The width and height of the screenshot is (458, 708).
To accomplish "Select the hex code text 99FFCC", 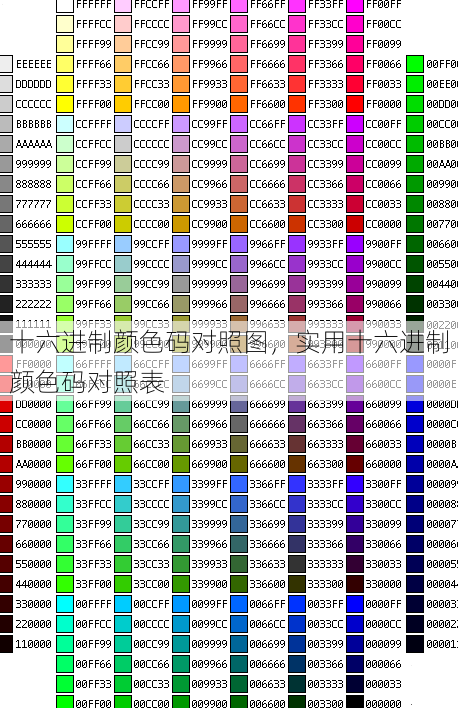I will pos(93,264).
